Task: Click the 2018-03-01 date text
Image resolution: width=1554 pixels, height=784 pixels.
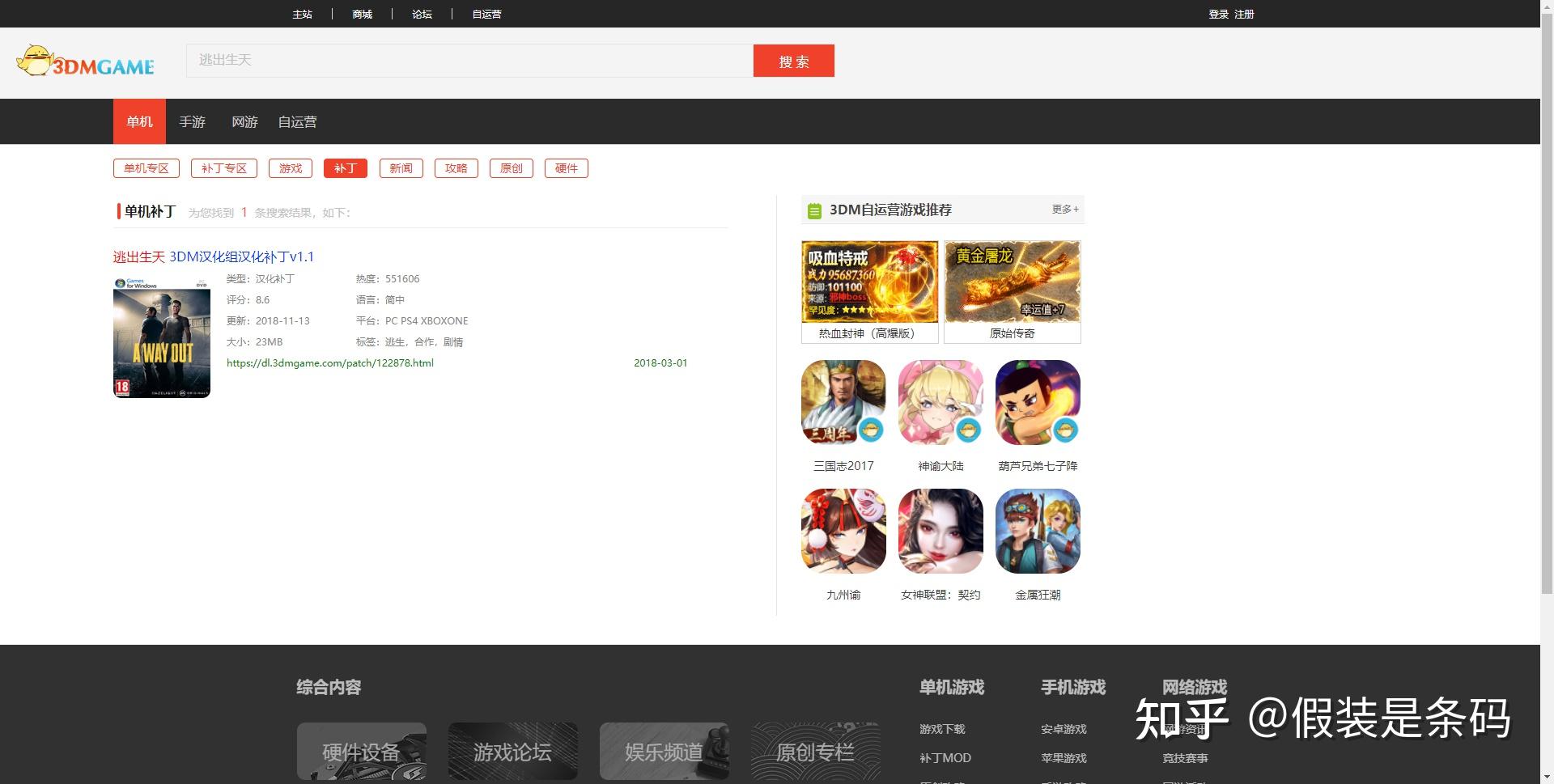Action: point(660,363)
